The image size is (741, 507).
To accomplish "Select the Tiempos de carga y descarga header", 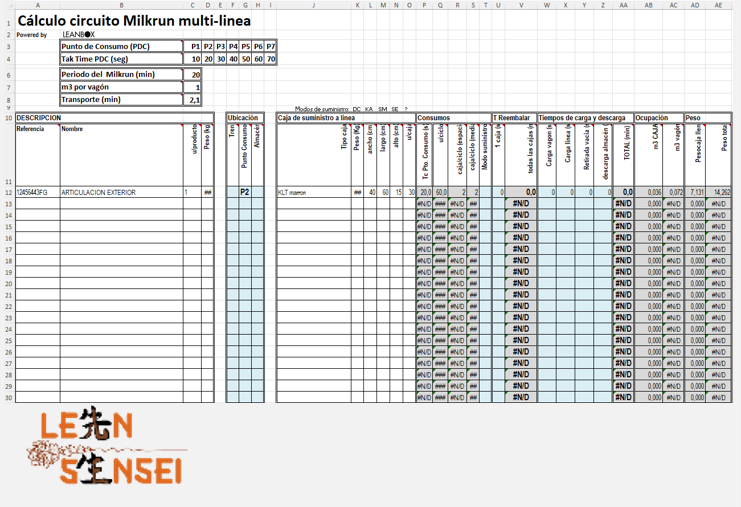I will pos(585,118).
